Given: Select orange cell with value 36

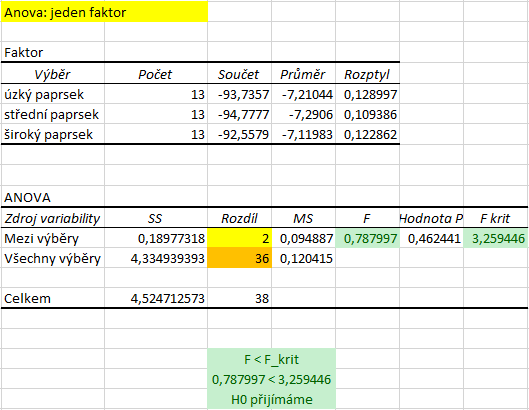Looking at the screenshot, I should [x=240, y=258].
